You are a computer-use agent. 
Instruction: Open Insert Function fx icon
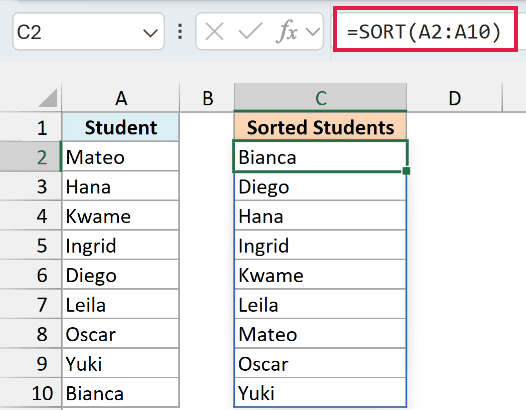pos(286,32)
